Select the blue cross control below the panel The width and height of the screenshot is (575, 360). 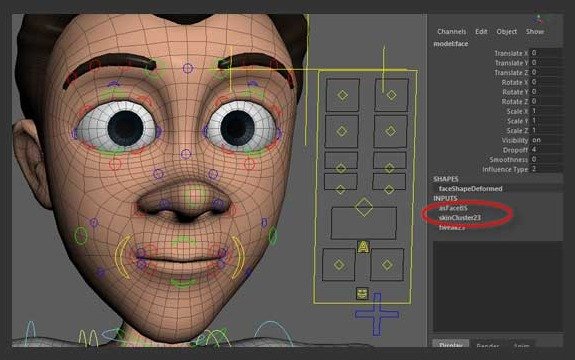(377, 314)
